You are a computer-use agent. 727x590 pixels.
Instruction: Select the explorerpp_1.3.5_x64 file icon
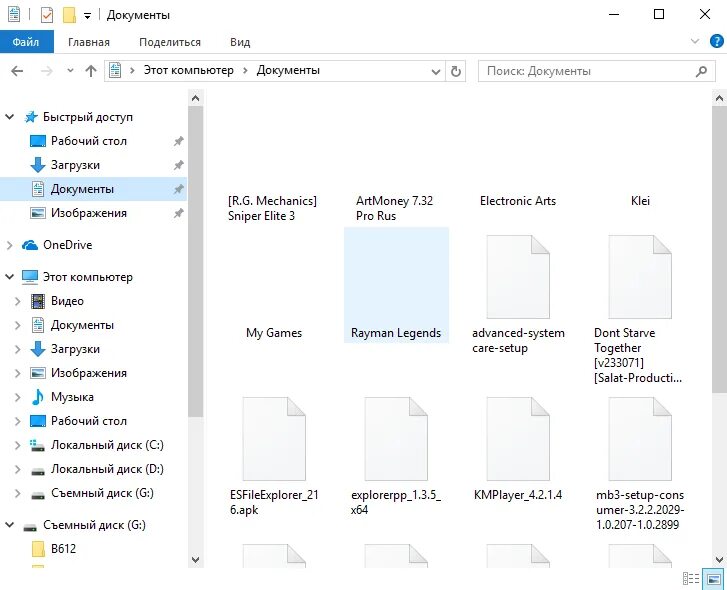click(396, 439)
